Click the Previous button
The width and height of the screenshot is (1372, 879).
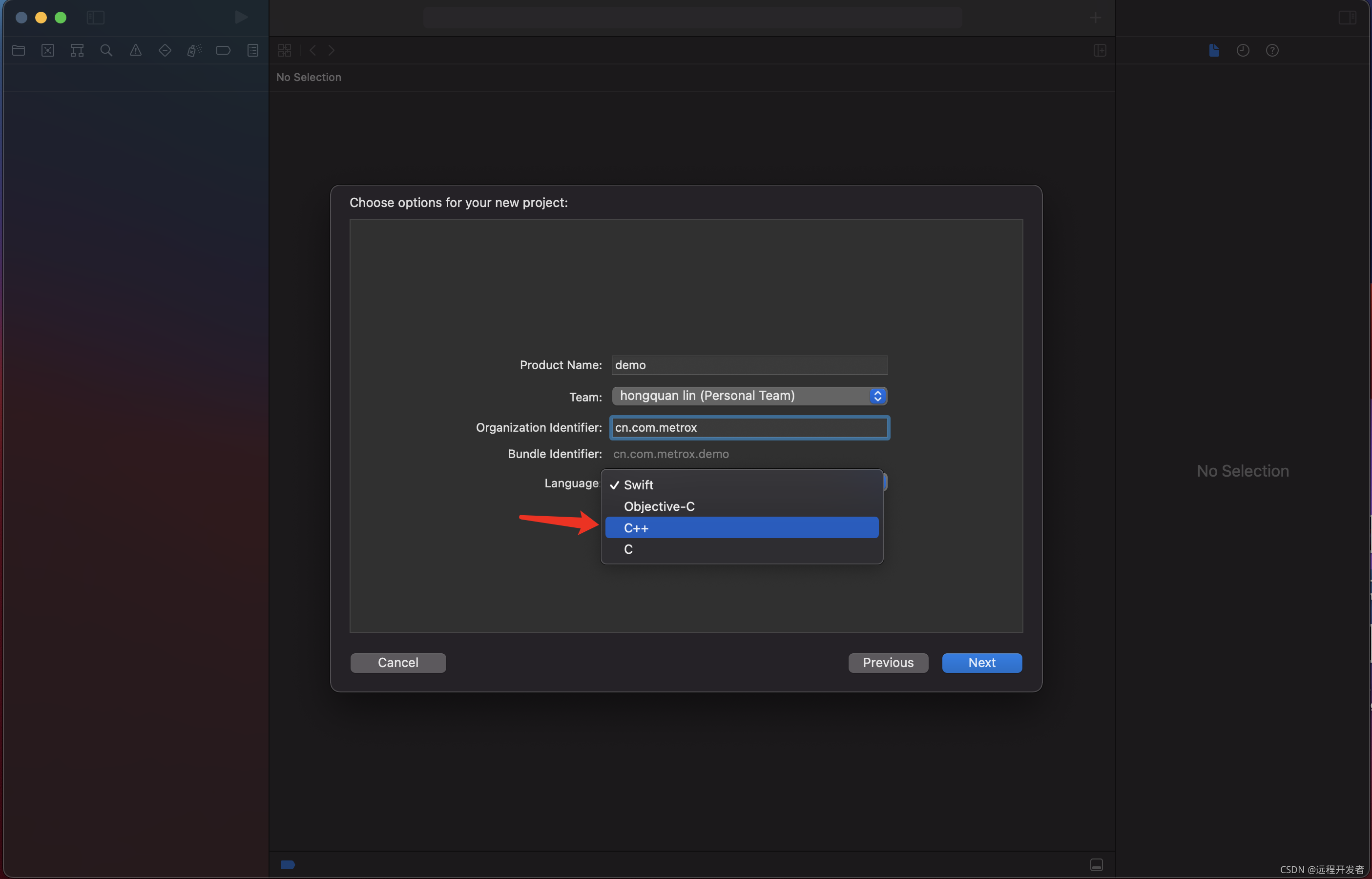pyautogui.click(x=888, y=663)
